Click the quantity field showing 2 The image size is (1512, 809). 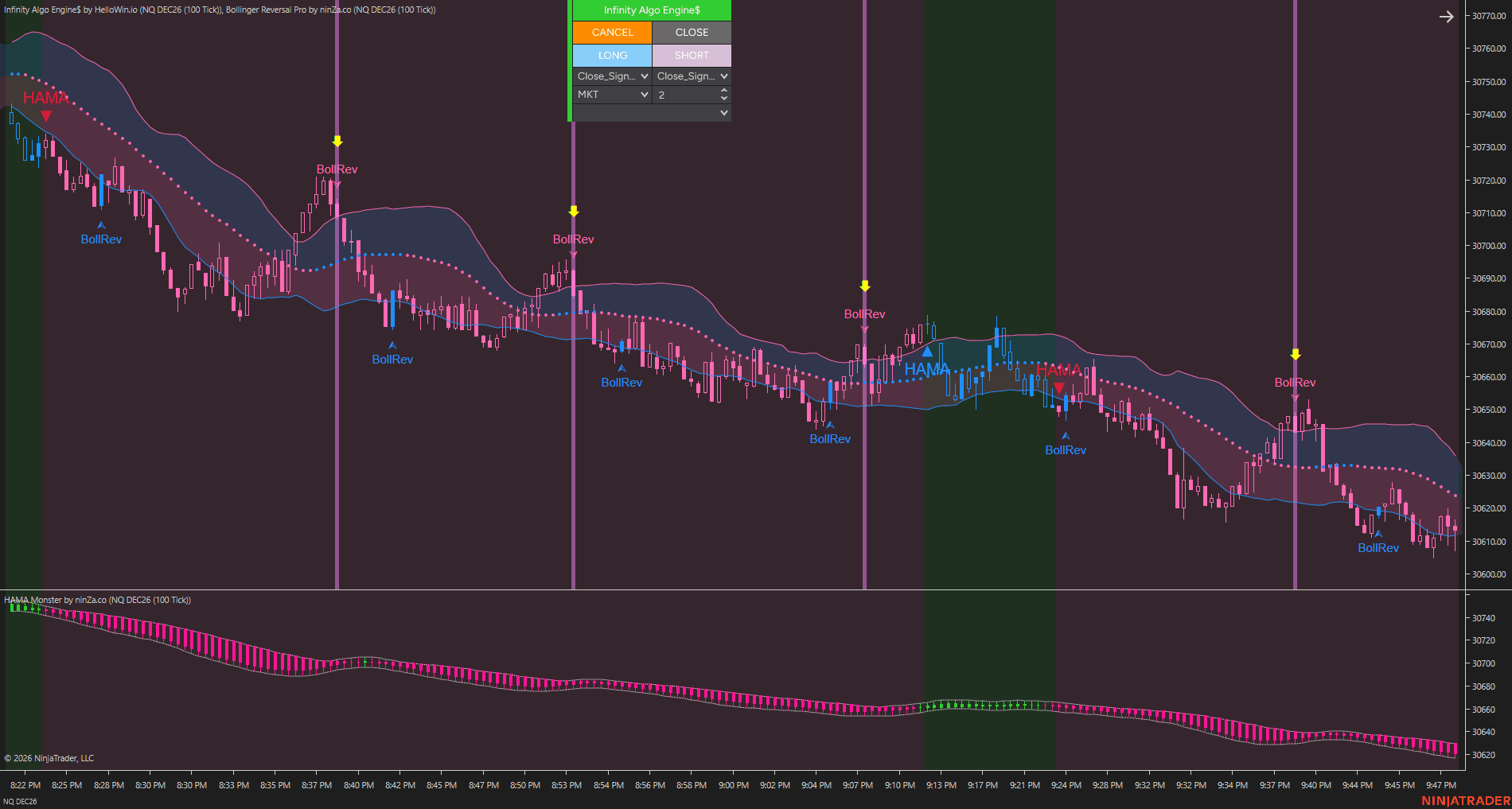(686, 95)
